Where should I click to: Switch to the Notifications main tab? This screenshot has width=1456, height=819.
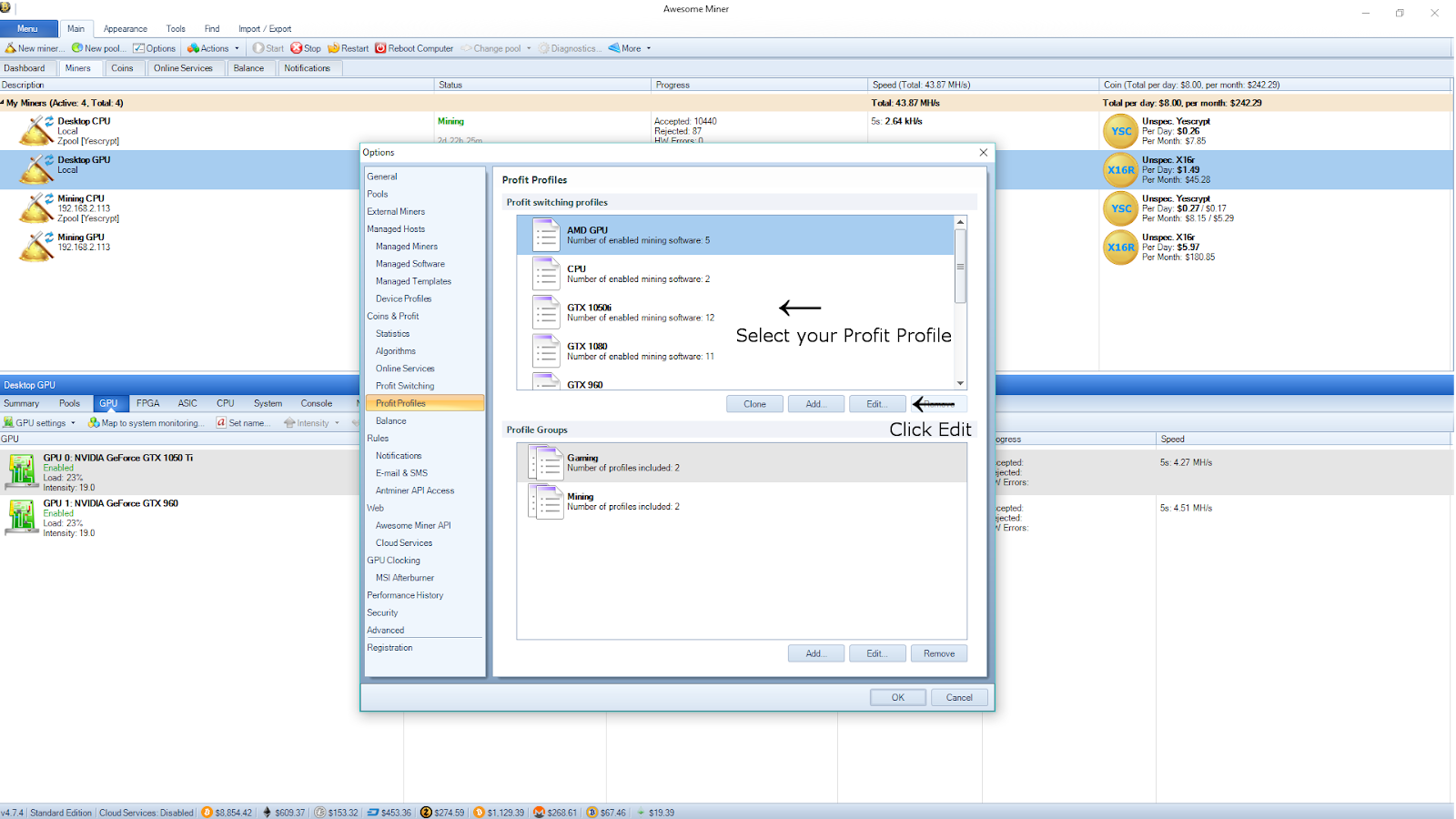click(308, 68)
